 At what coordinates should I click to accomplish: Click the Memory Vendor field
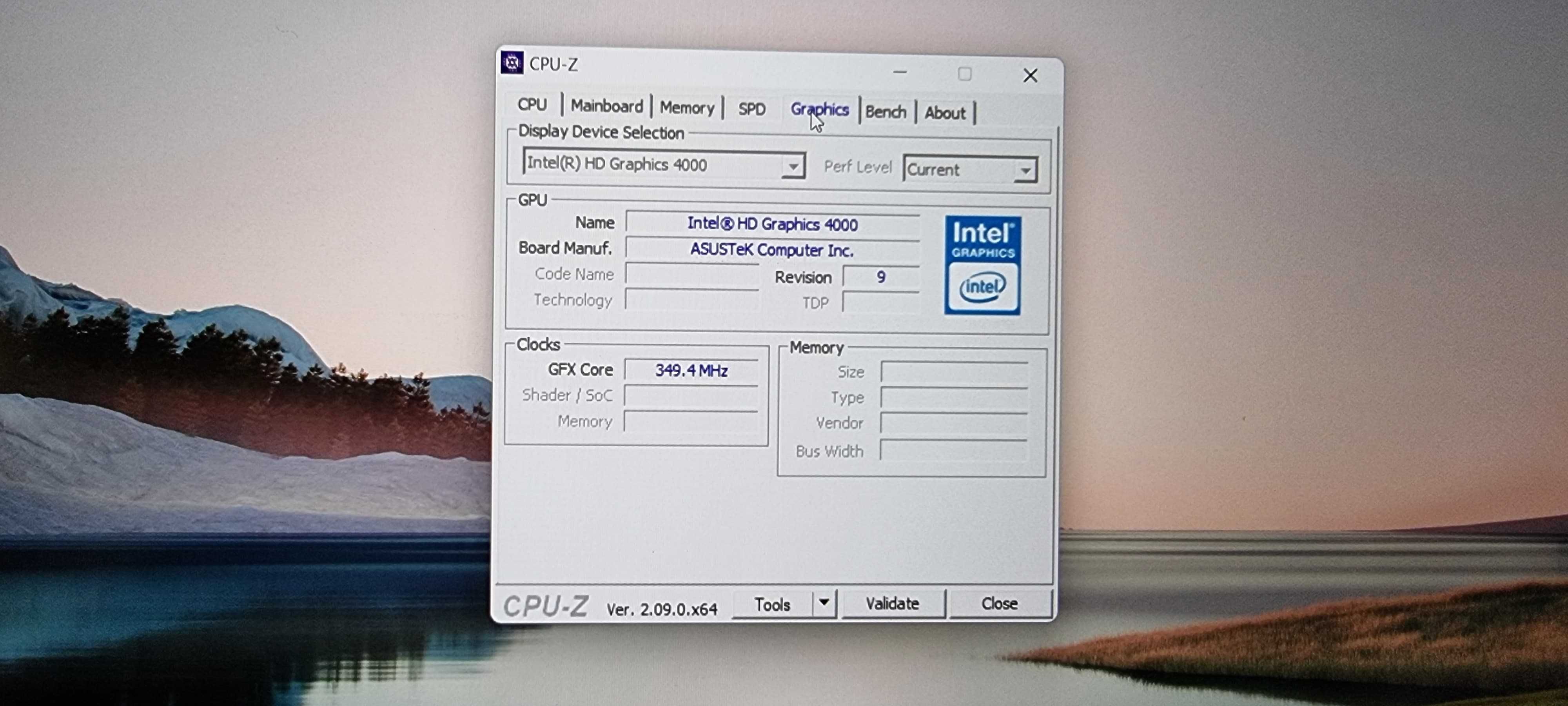pos(954,423)
